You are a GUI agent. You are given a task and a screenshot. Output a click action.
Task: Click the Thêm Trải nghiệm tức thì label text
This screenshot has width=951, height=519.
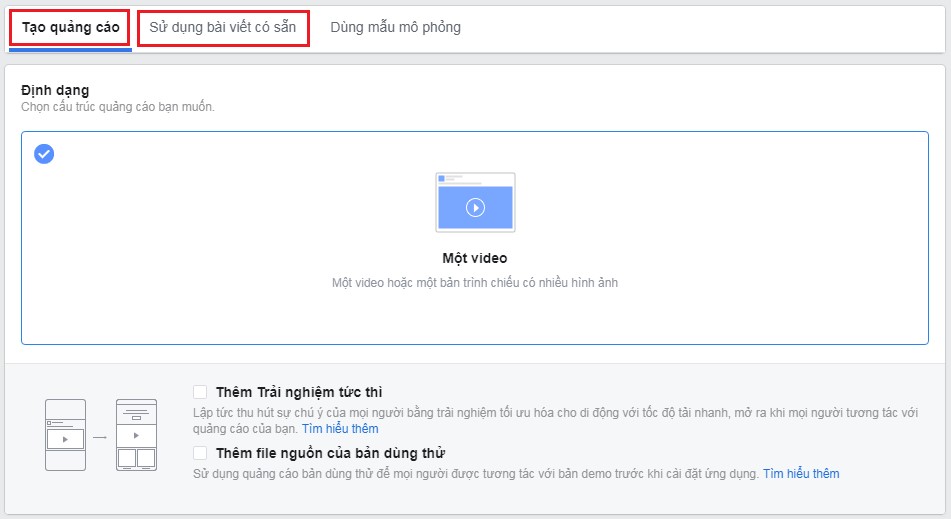299,392
